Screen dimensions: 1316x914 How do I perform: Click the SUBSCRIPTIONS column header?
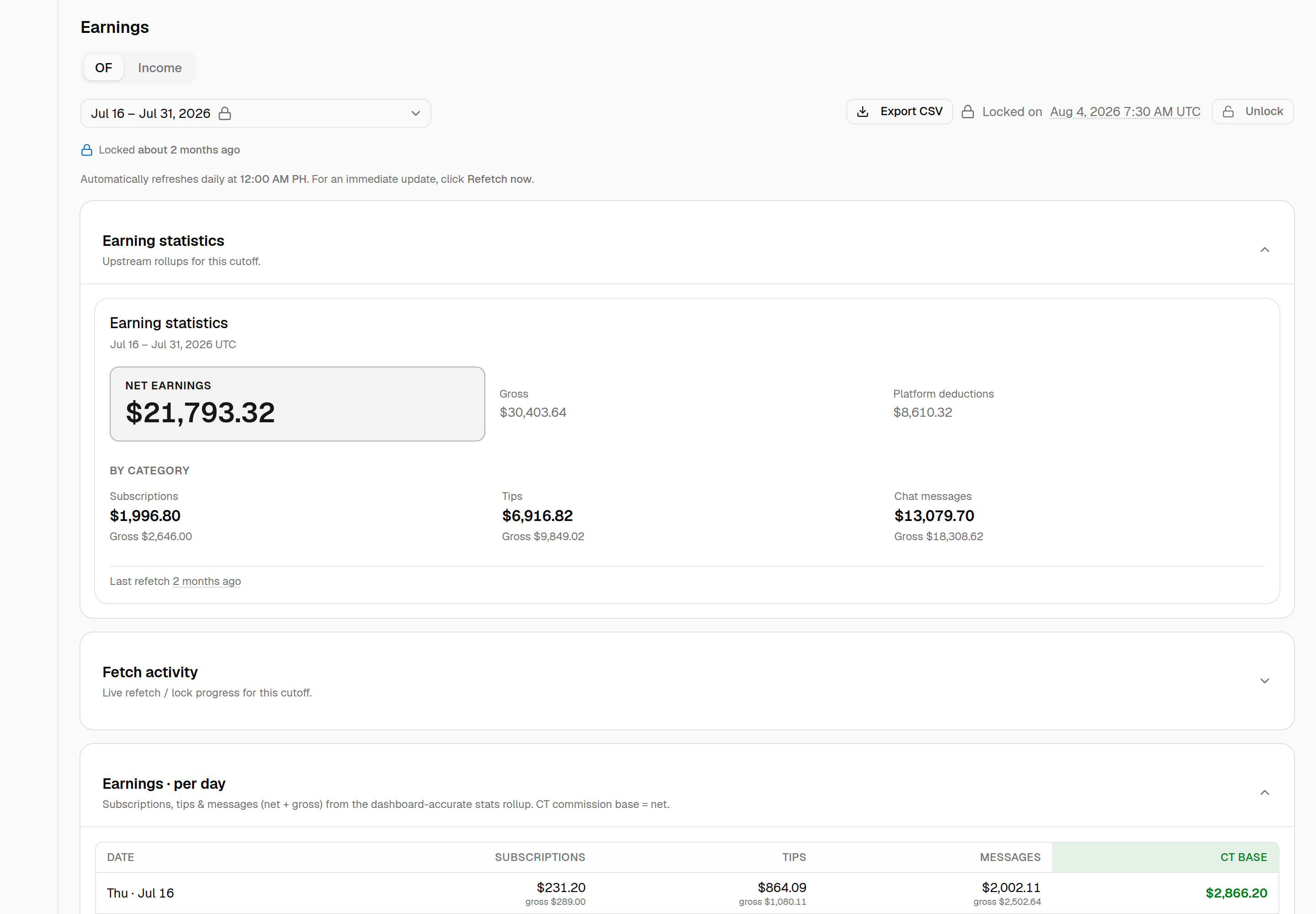540,857
